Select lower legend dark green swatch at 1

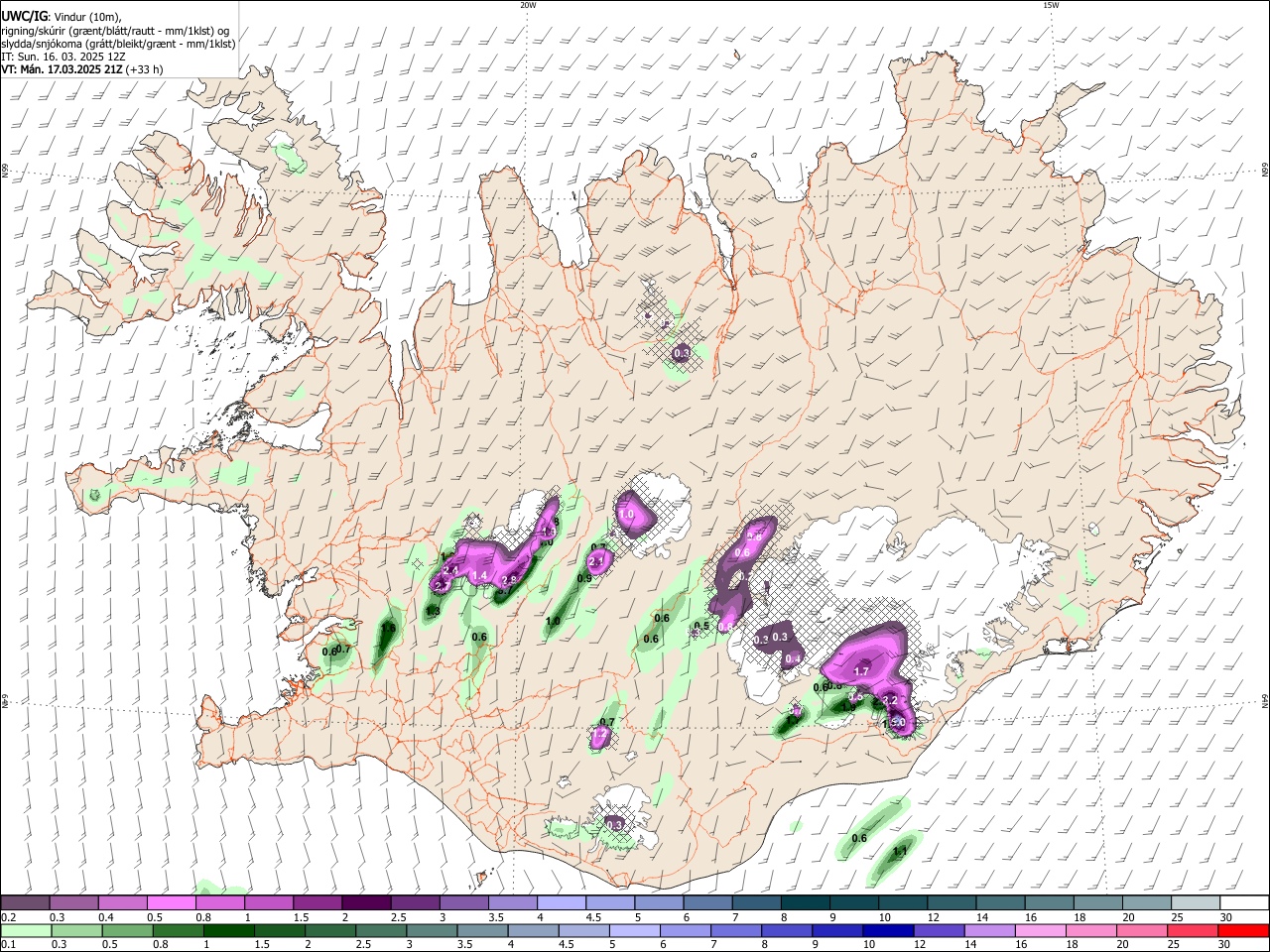228,930
